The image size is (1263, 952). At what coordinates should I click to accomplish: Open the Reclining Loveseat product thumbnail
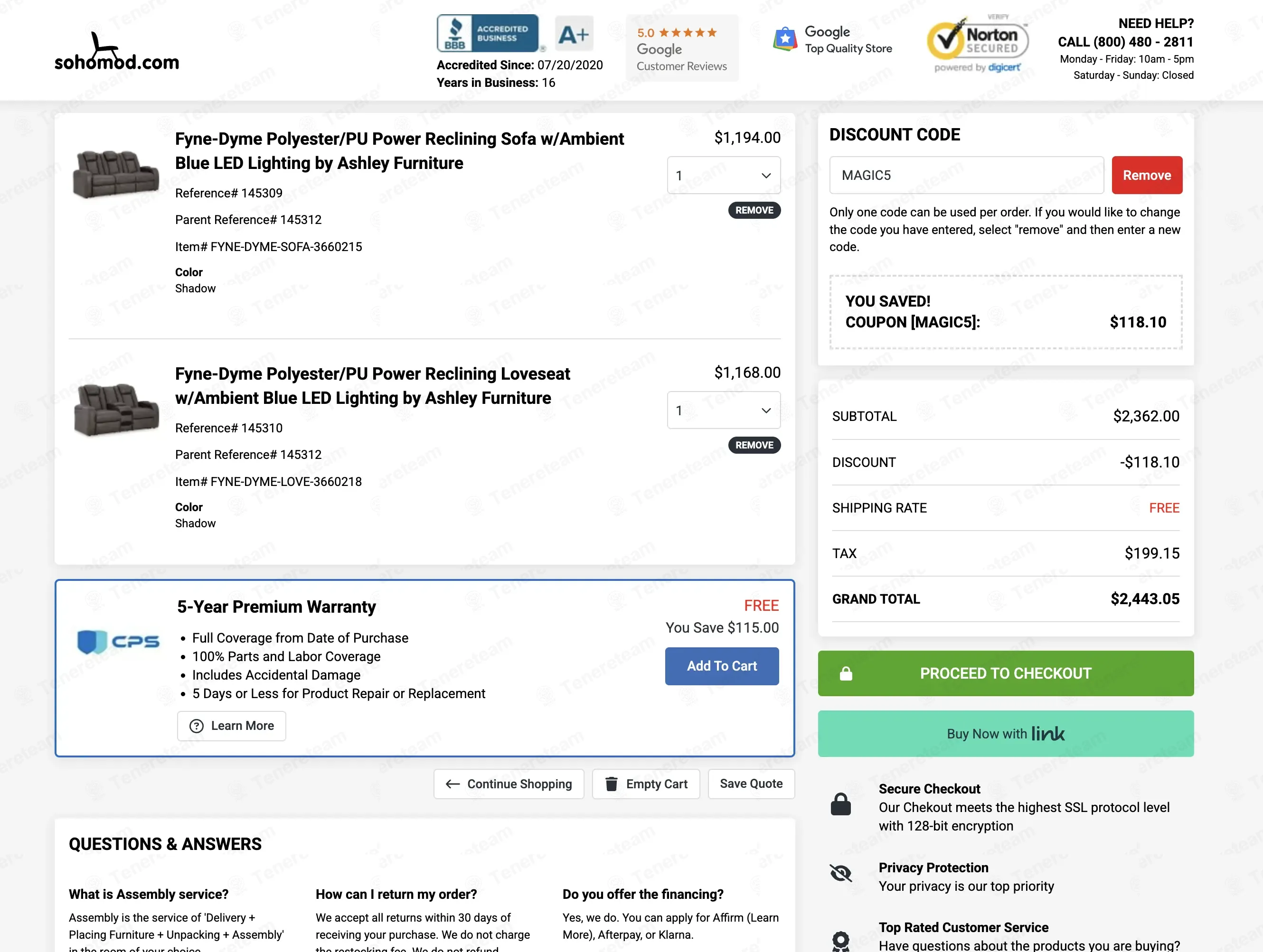click(x=116, y=409)
